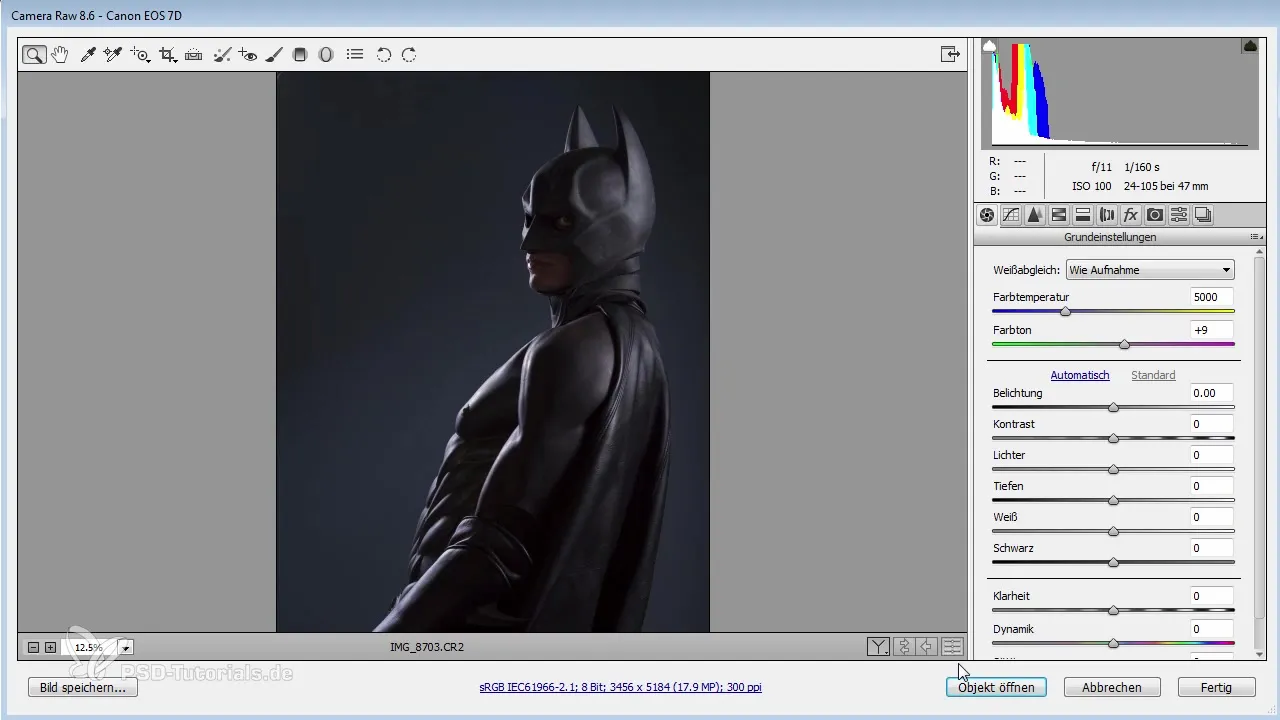
Task: Click Bild speichern button
Action: [83, 688]
